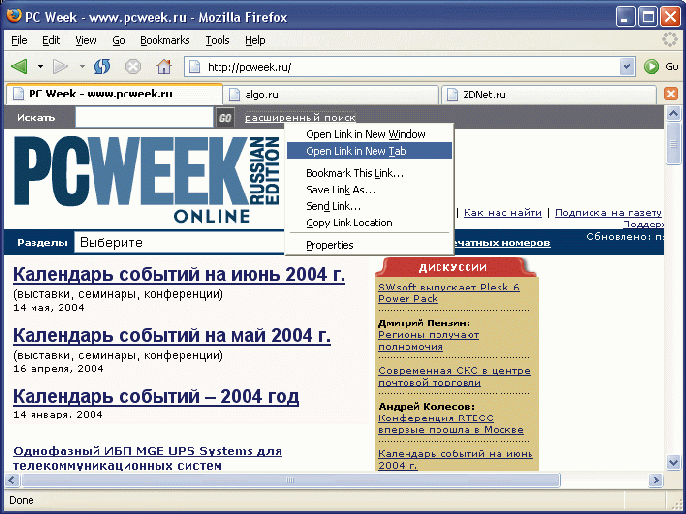
Task: Close the current tab with orange X
Action: click(x=671, y=94)
